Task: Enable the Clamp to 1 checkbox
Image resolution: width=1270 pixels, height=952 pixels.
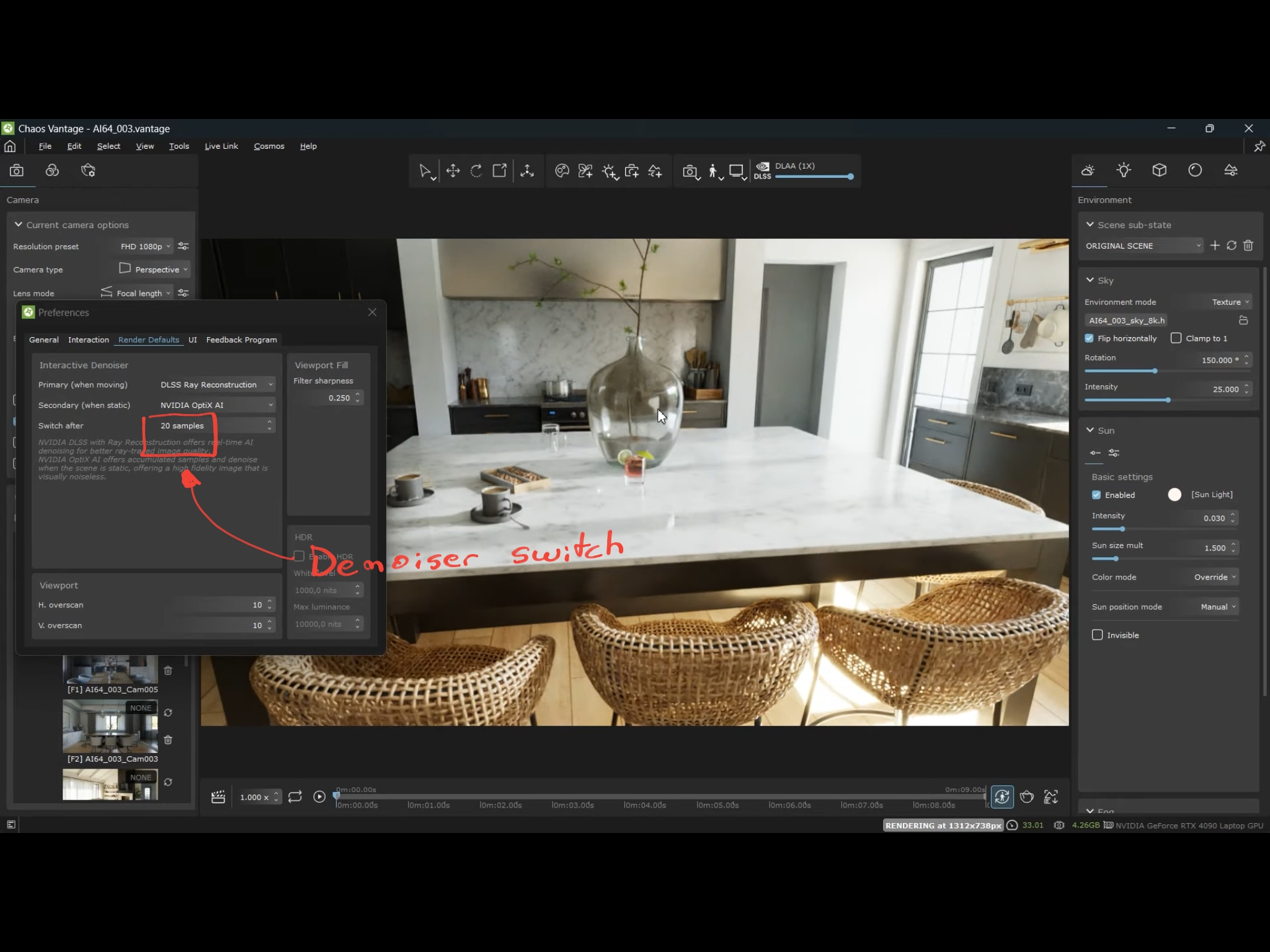Action: 1176,338
